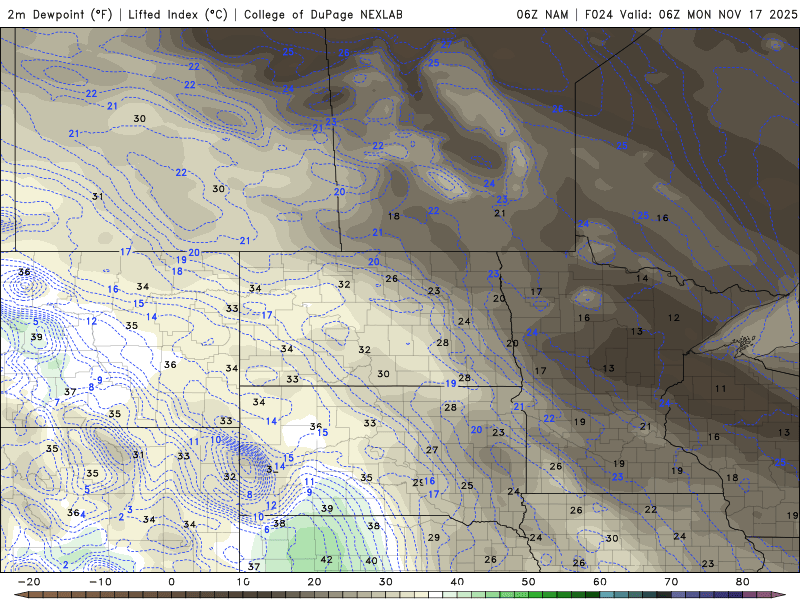Click the blue lifted index contour label 18
Screen dimensions: 800x600
pyautogui.click(x=177, y=271)
